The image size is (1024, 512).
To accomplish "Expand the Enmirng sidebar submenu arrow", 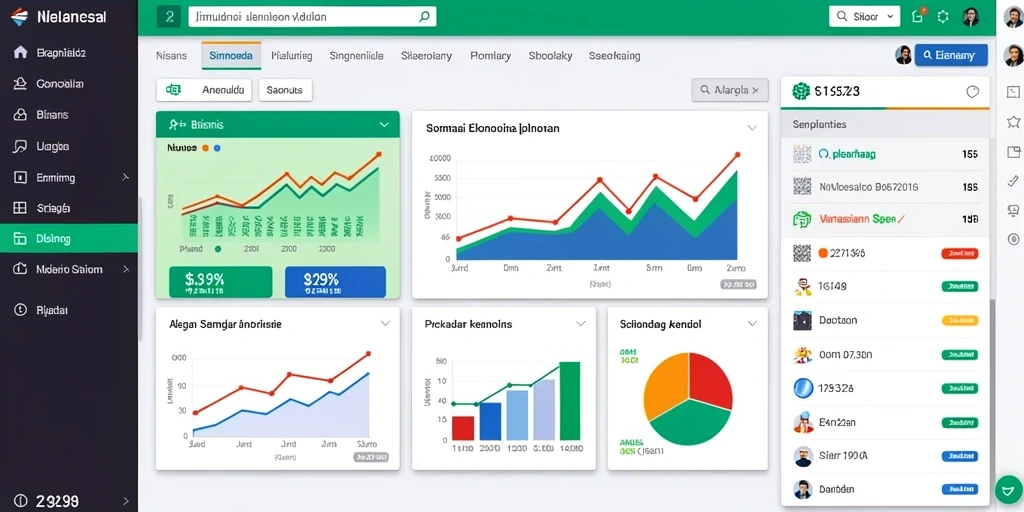I will 125,178.
